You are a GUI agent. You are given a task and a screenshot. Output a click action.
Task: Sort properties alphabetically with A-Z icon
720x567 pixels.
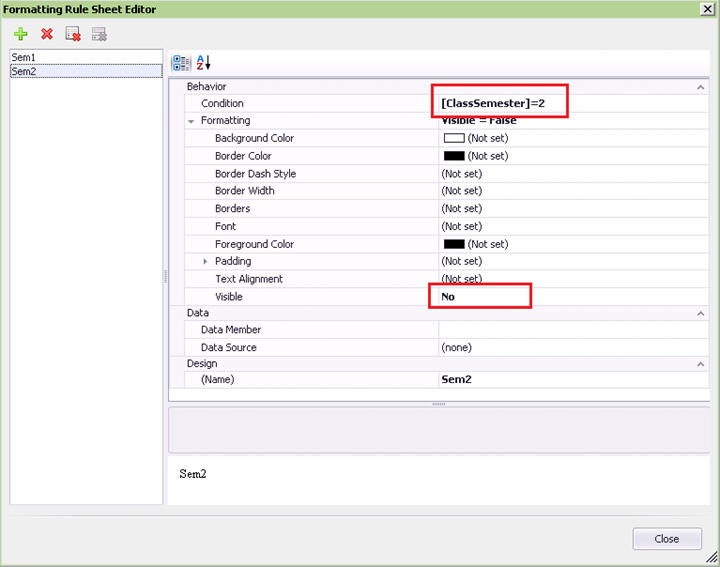coord(203,62)
